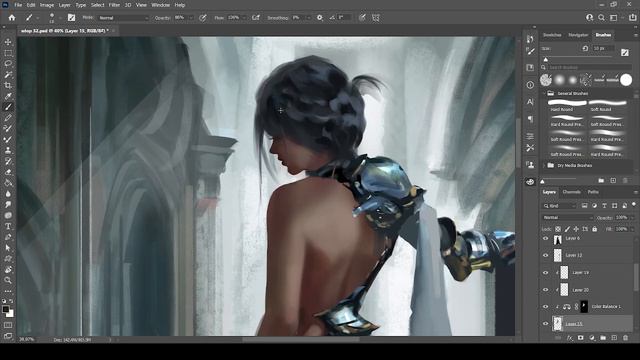Screen dimensions: 640x360
Task: Click the Home button in options bar
Action: point(12,18)
